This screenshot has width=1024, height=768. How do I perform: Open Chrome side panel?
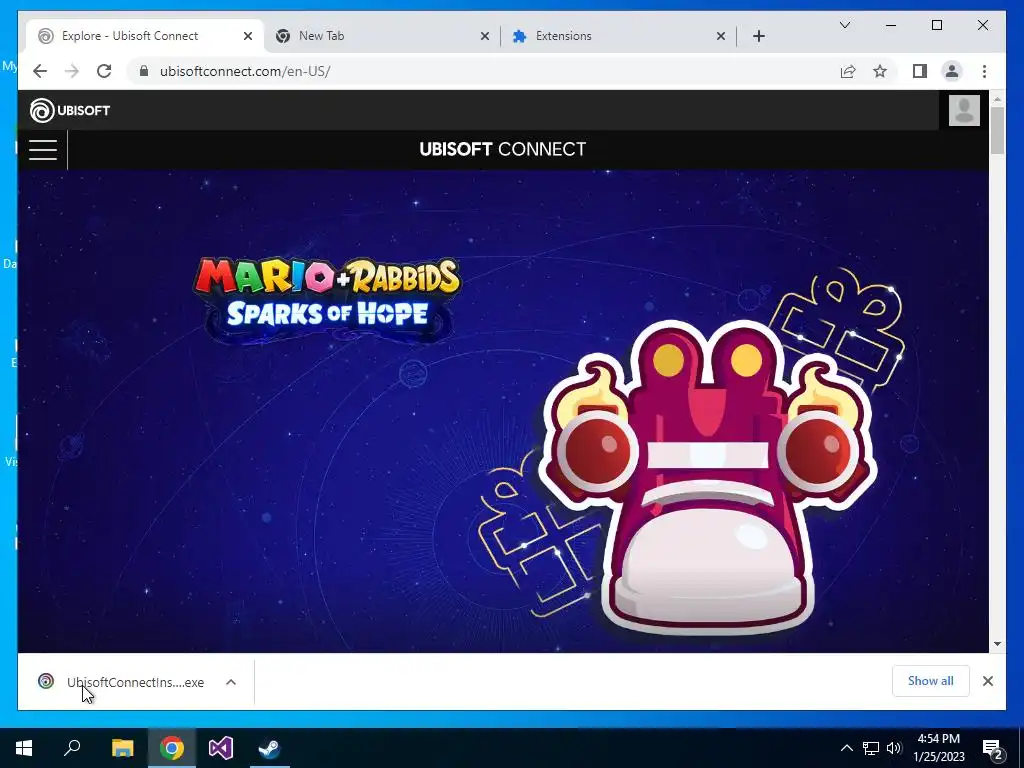click(920, 71)
